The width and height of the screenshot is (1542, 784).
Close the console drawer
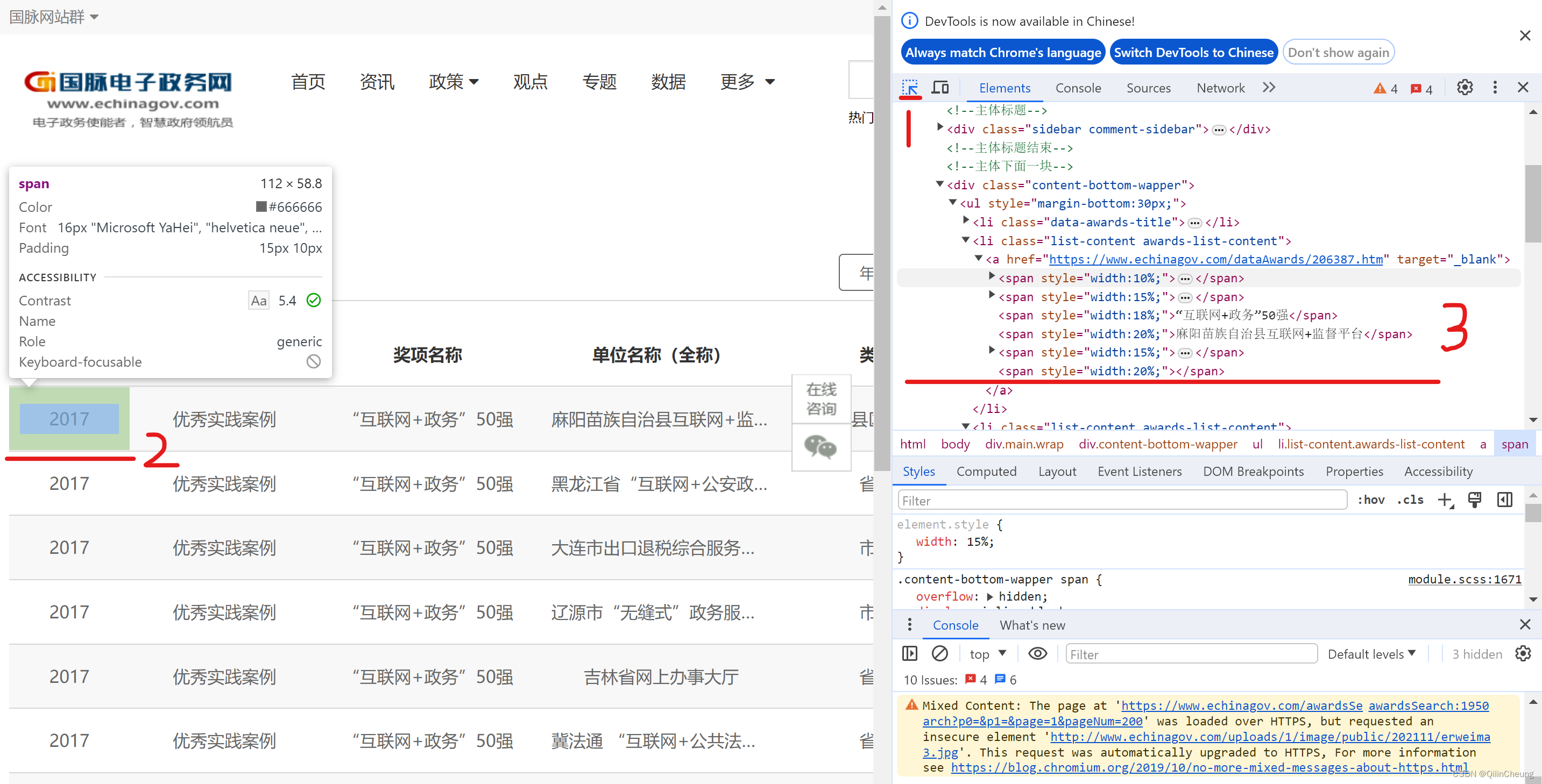point(1525,625)
